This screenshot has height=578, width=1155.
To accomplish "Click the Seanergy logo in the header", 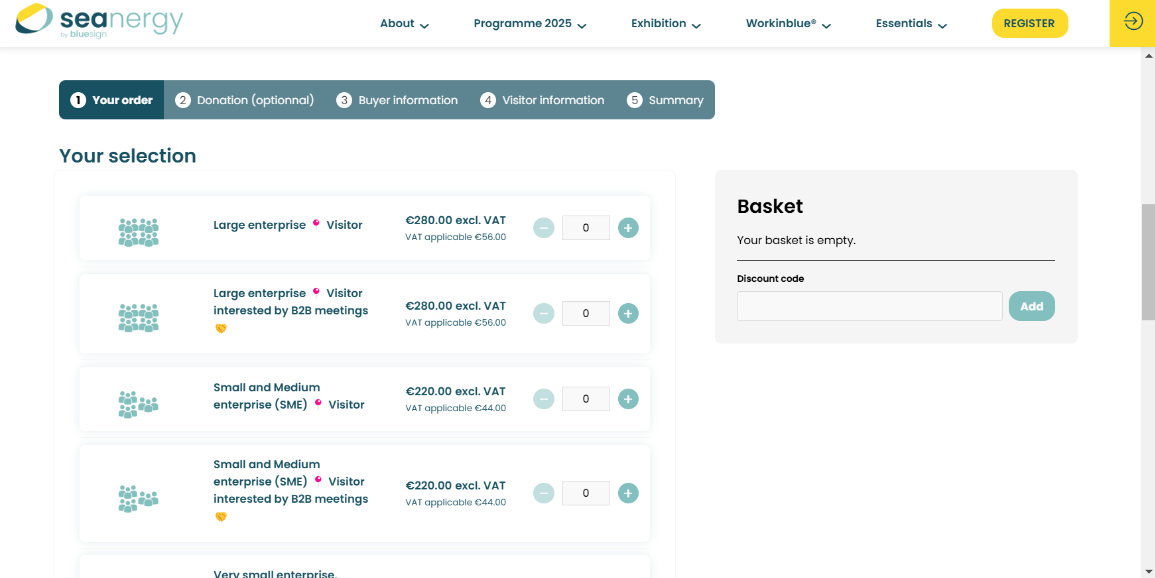I will [x=99, y=21].
